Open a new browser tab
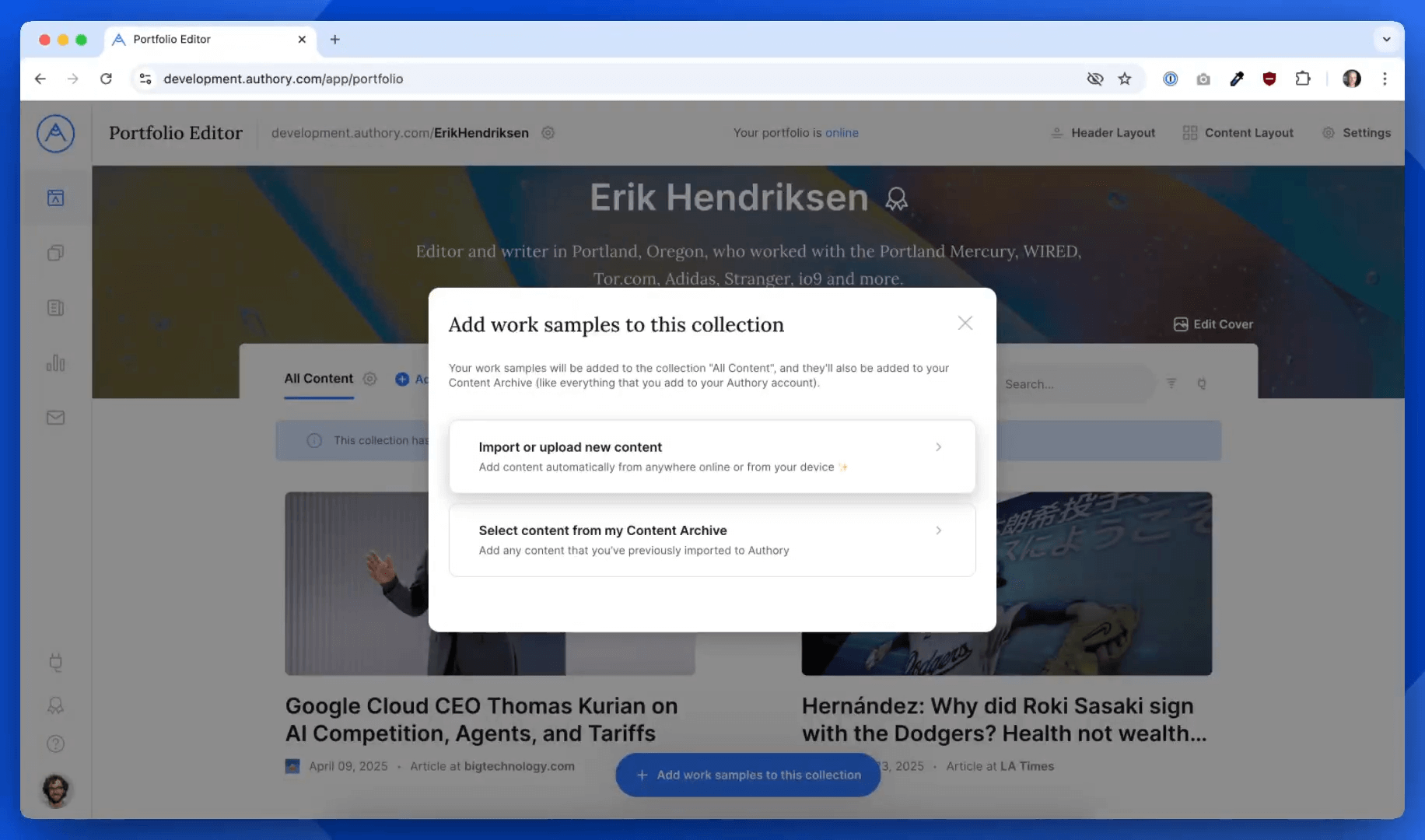The image size is (1425, 840). coord(334,39)
